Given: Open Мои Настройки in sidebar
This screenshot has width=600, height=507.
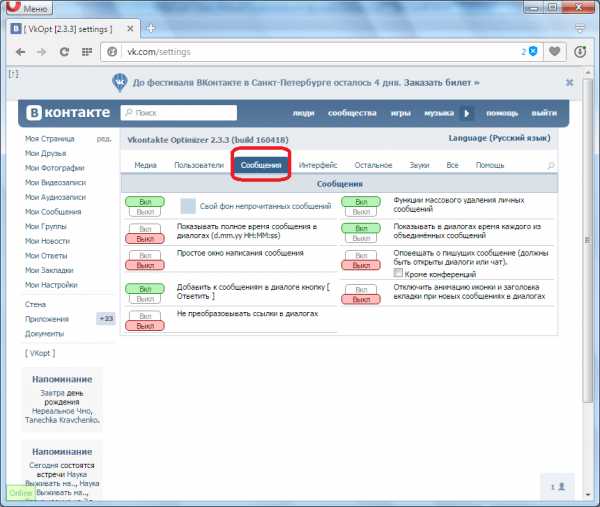Looking at the screenshot, I should coord(51,285).
